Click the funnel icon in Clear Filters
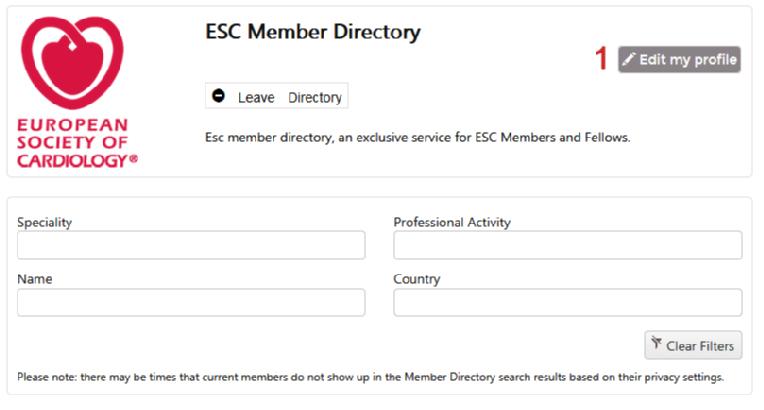Image resolution: width=764 pixels, height=410 pixels. (x=656, y=343)
